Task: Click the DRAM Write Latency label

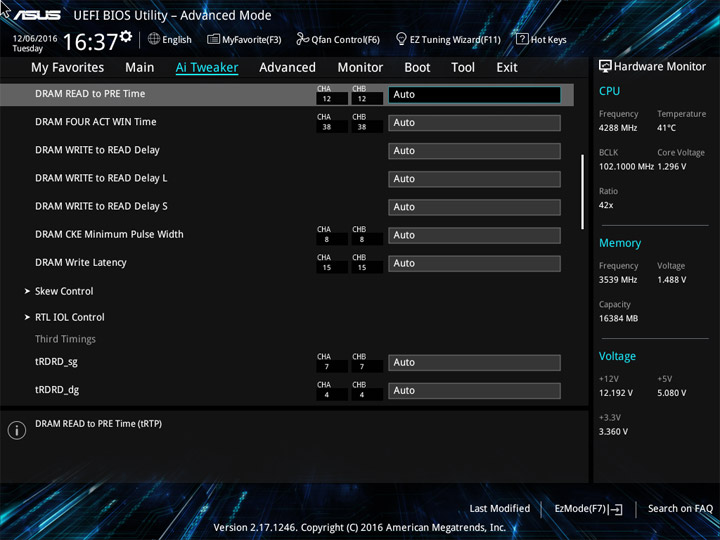Action: click(x=81, y=263)
